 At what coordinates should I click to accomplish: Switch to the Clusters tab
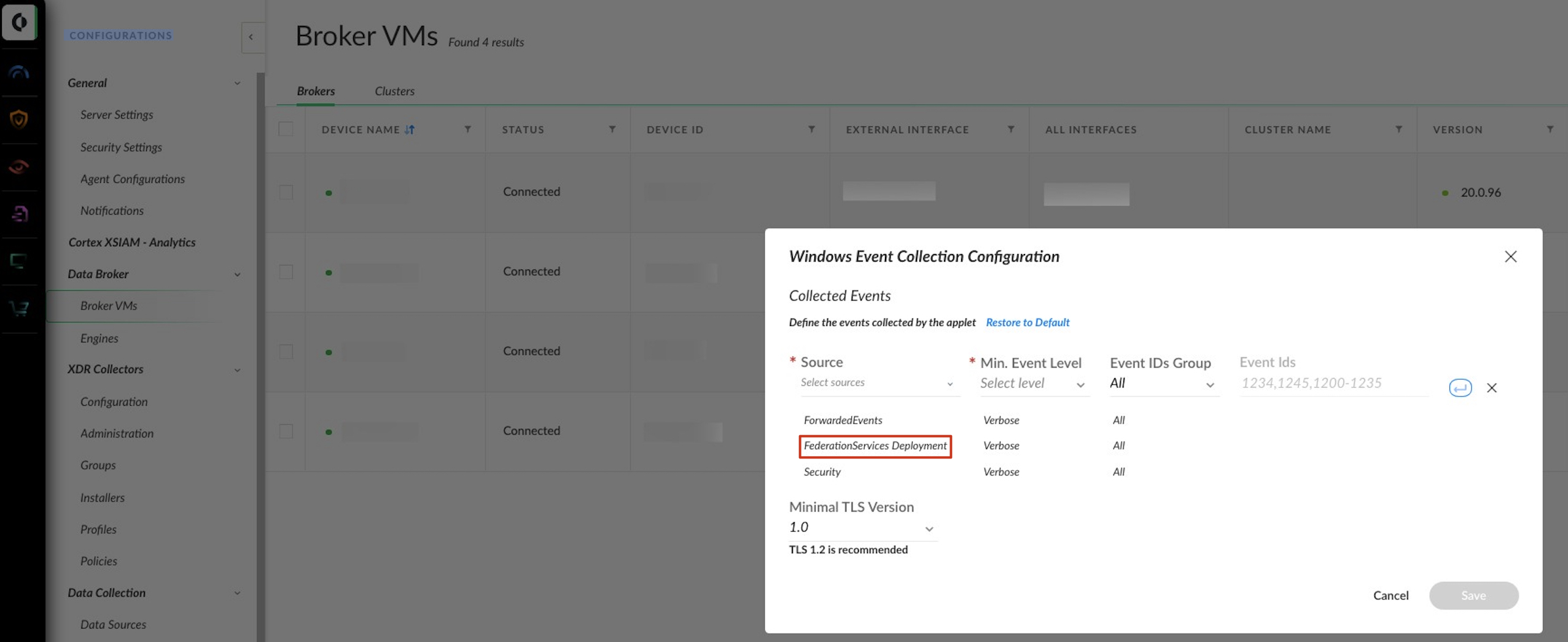tap(394, 91)
